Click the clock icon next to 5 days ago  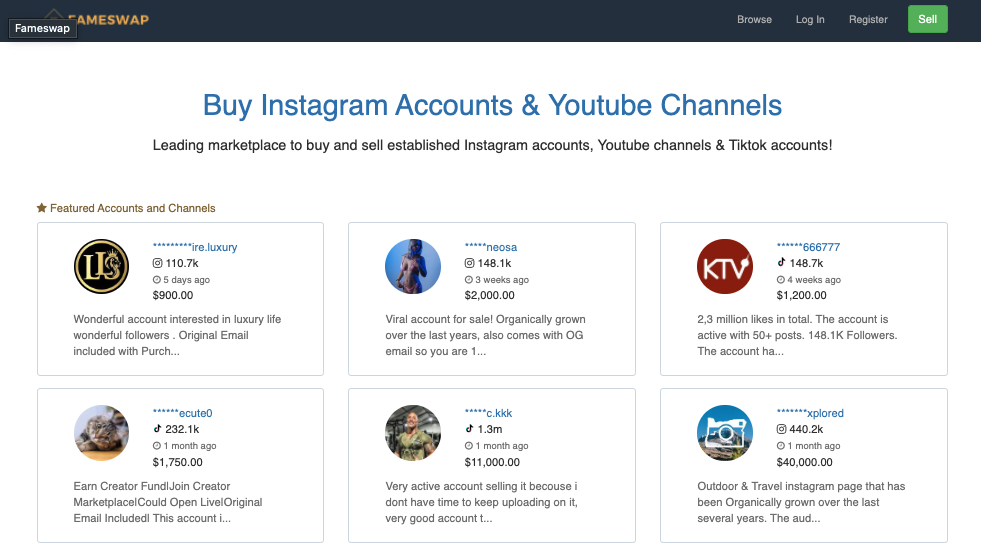tap(157, 280)
